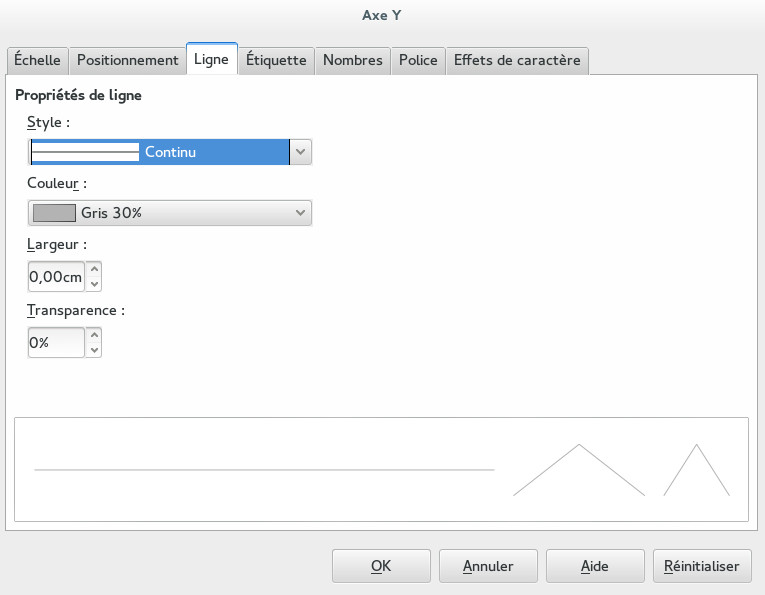Click the Gris 30% color swatch
Screen dimensions: 765x595
(x=54, y=212)
